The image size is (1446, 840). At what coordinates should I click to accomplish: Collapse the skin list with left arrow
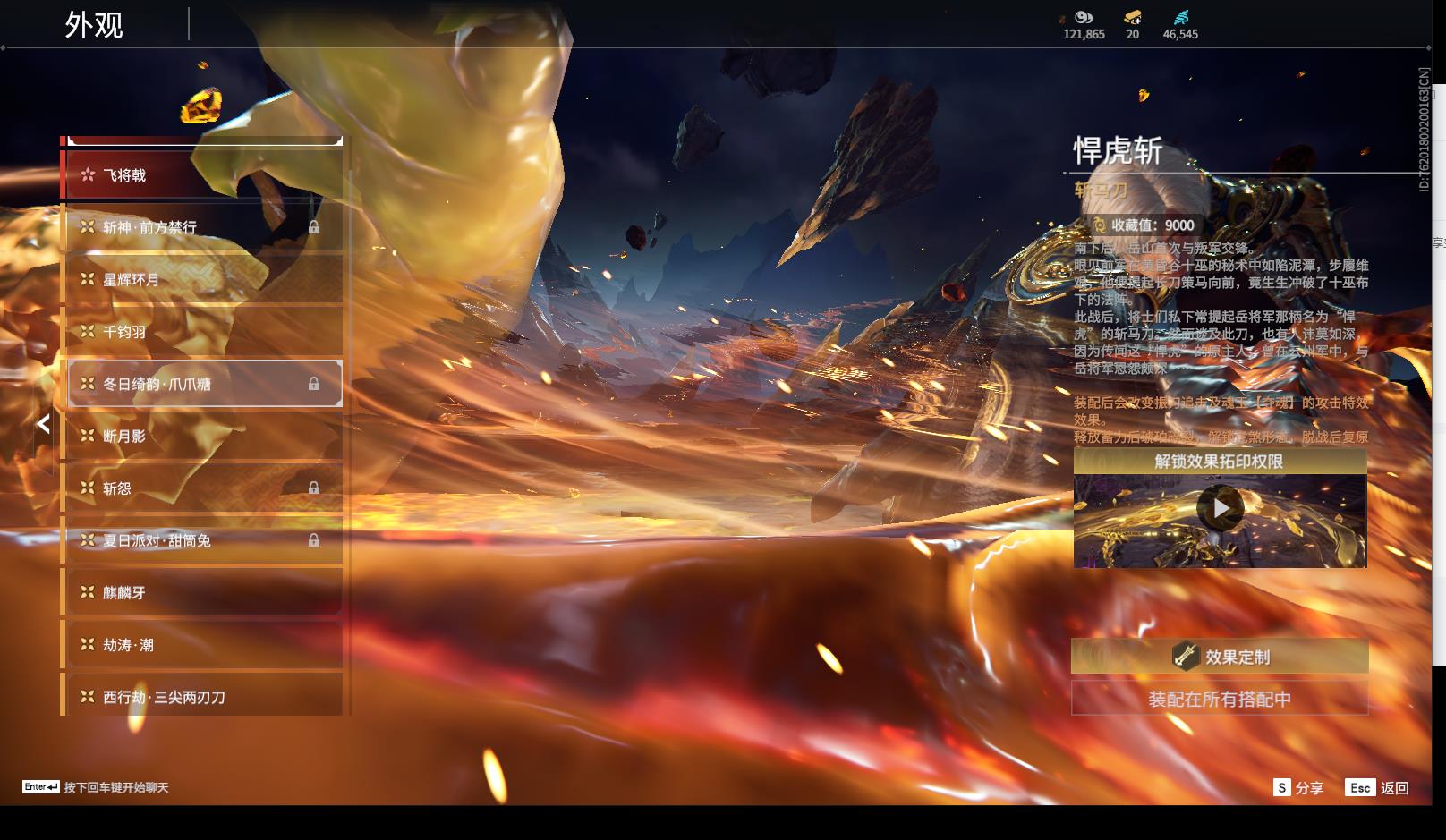[43, 424]
